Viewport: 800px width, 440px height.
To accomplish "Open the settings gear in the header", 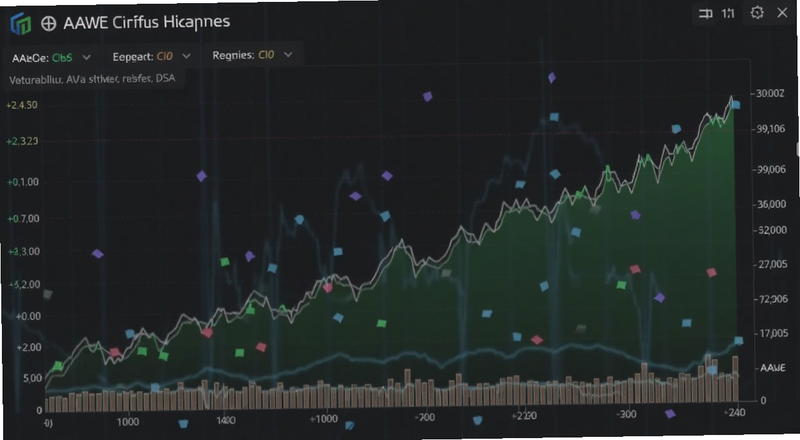I will tap(757, 13).
